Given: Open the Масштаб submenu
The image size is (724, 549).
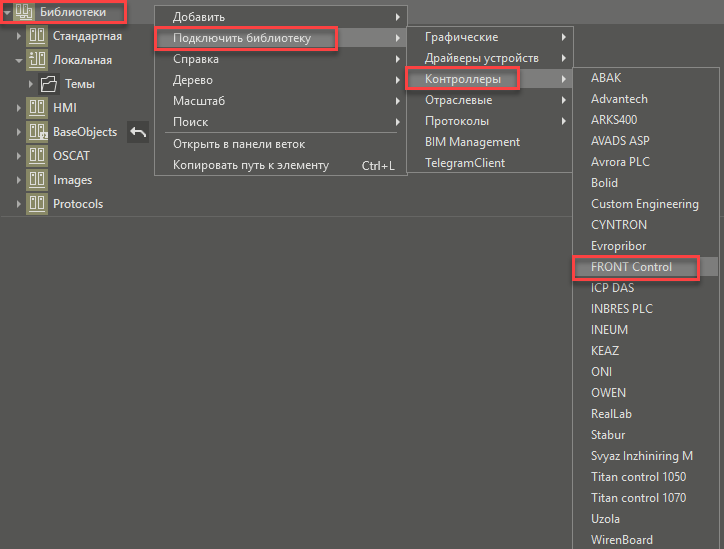Looking at the screenshot, I should point(281,101).
